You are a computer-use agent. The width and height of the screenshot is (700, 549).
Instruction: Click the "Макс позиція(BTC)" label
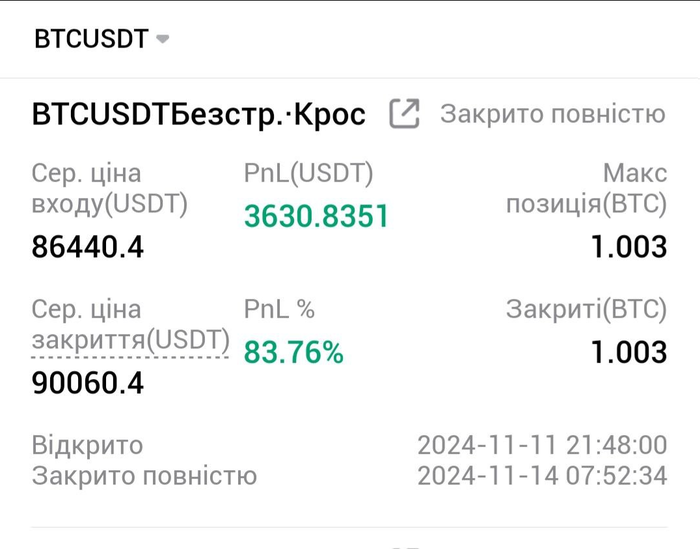[586, 189]
